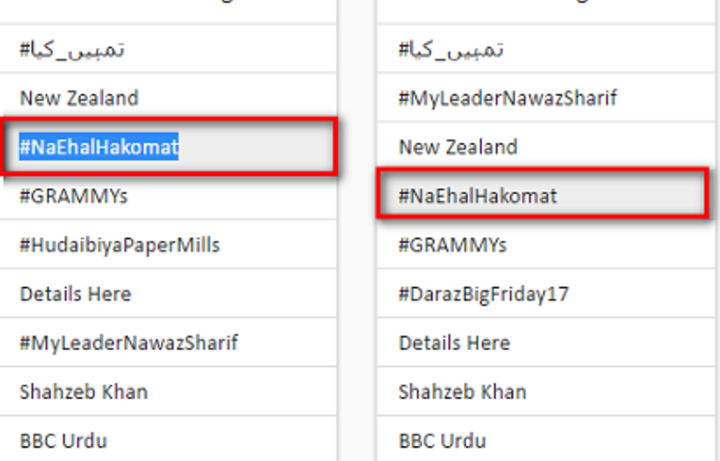The width and height of the screenshot is (720, 461).
Task: Select Shahzeb Khan in right column
Action: (x=462, y=392)
